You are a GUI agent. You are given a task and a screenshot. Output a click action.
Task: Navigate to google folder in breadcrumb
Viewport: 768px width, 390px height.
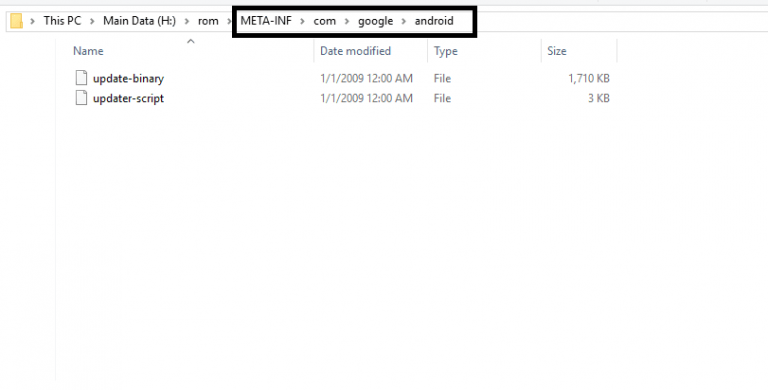(376, 21)
